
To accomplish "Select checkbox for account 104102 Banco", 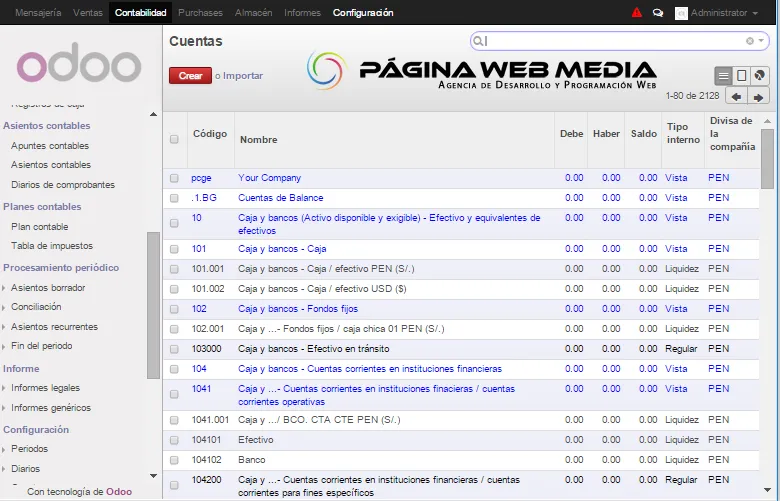I will (174, 460).
